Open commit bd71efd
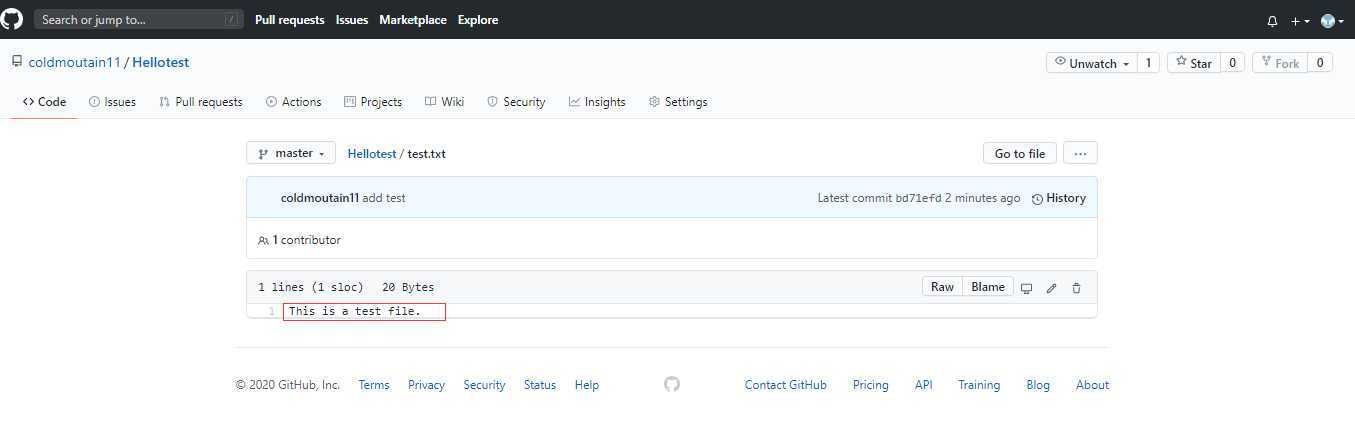1355x429 pixels. pyautogui.click(x=919, y=198)
